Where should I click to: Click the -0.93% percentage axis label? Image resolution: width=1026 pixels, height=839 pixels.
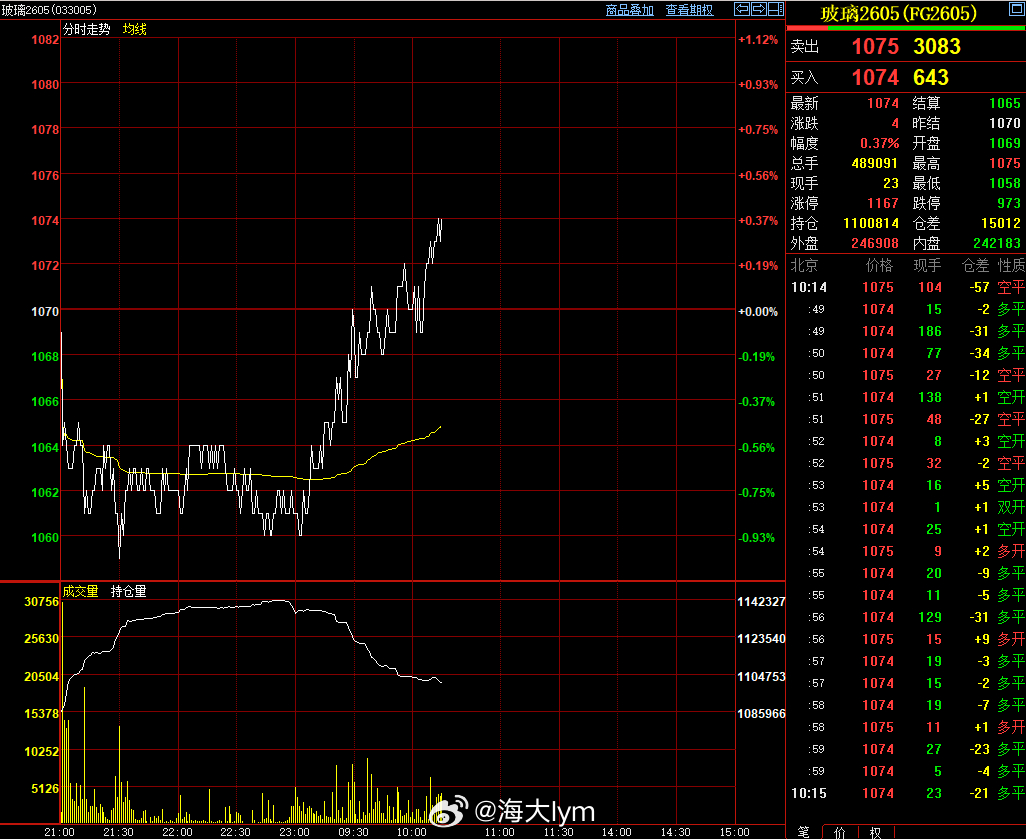coord(758,538)
